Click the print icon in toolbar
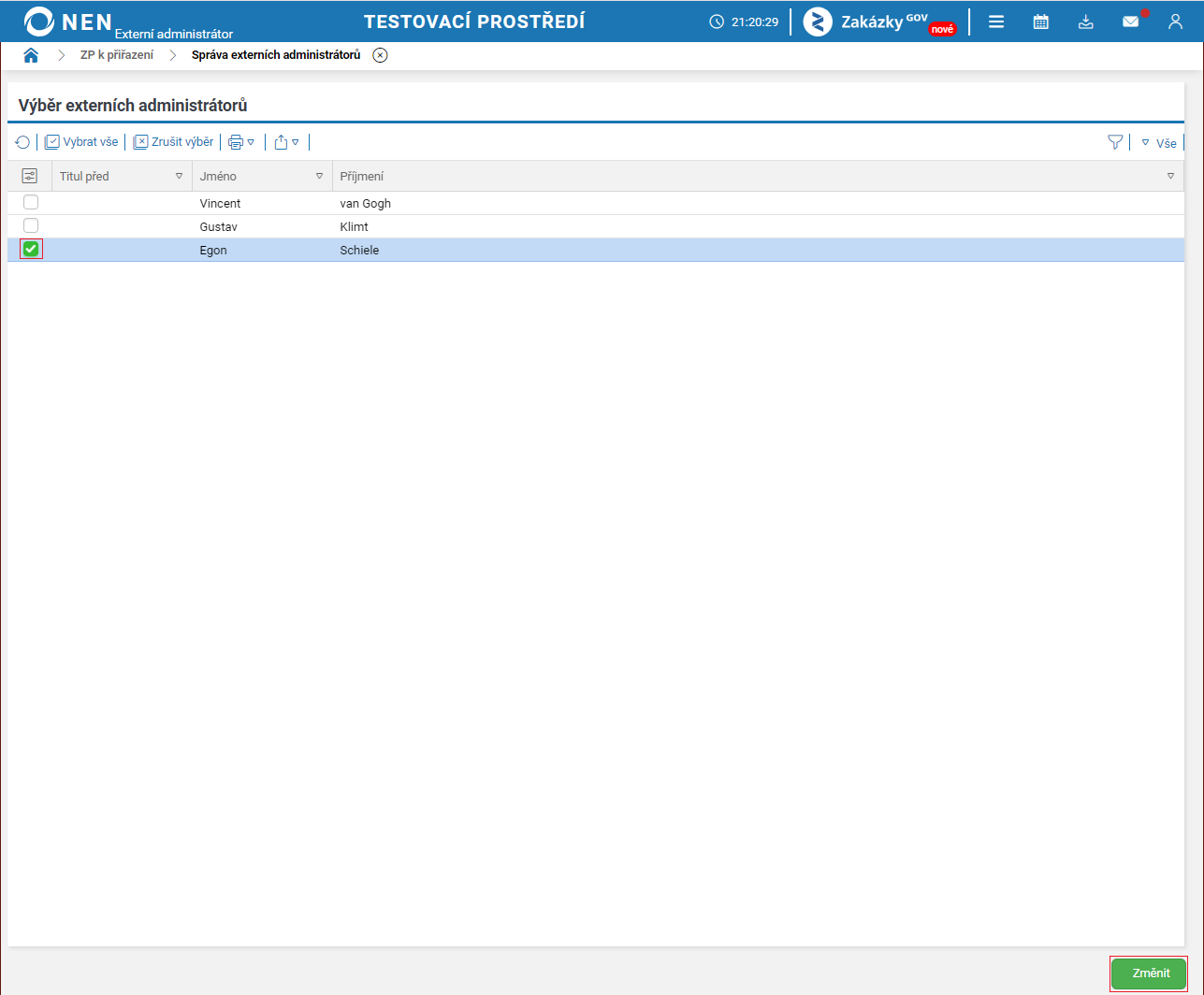 pos(236,142)
